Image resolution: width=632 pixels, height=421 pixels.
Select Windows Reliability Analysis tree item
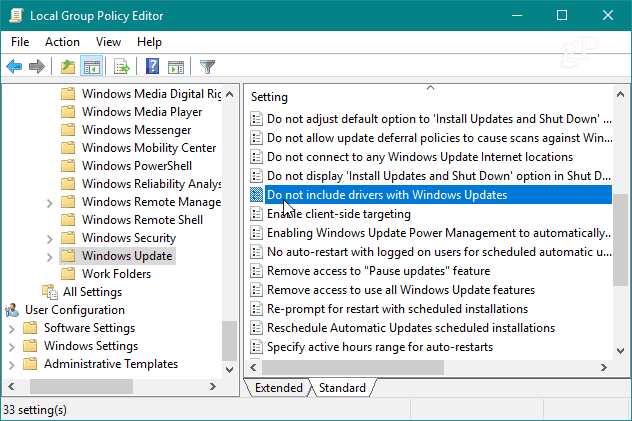(152, 184)
